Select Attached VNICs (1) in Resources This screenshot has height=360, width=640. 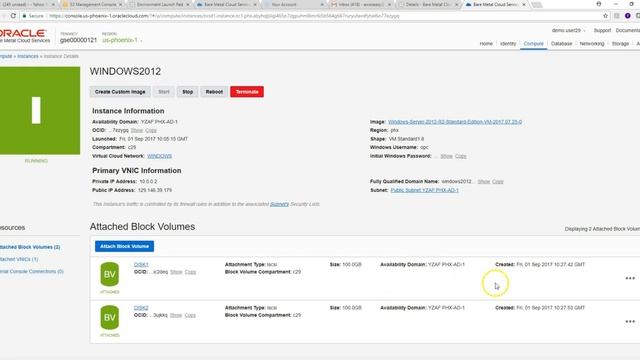[x=19, y=260]
